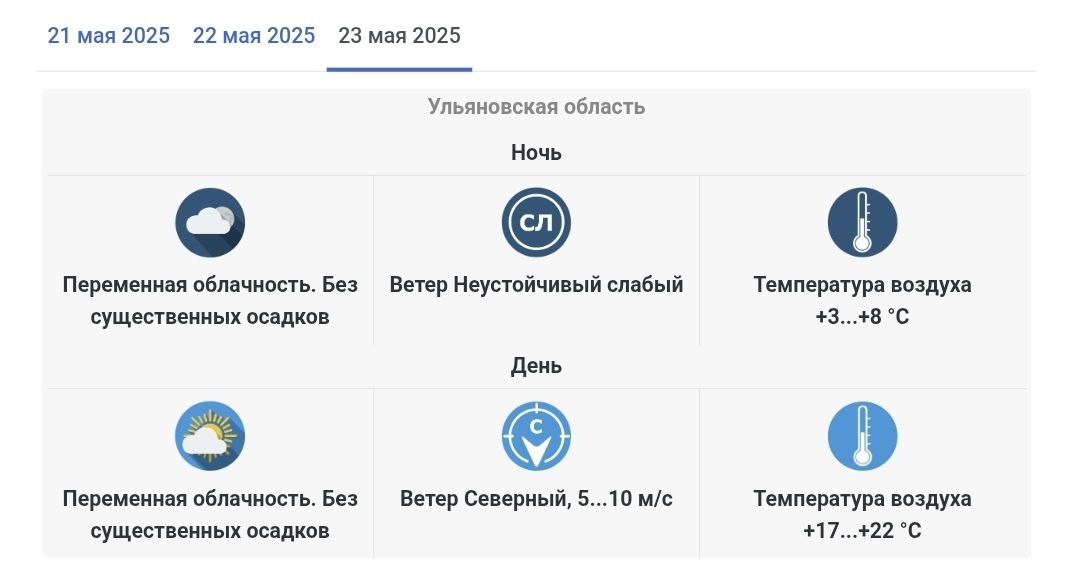The width and height of the screenshot is (1079, 577).
Task: Click night text Переменная облачность. Без существенных осадков
Action: (210, 300)
